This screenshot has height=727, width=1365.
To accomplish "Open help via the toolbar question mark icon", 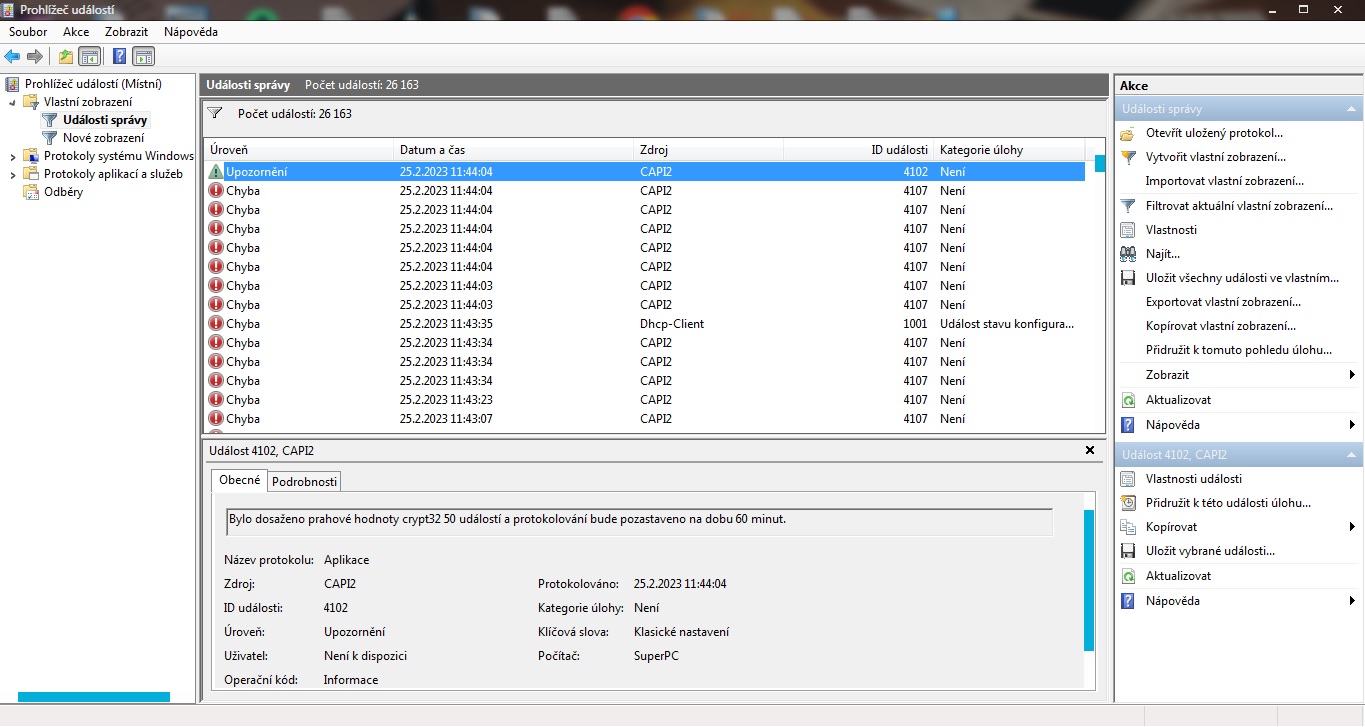I will [x=120, y=56].
